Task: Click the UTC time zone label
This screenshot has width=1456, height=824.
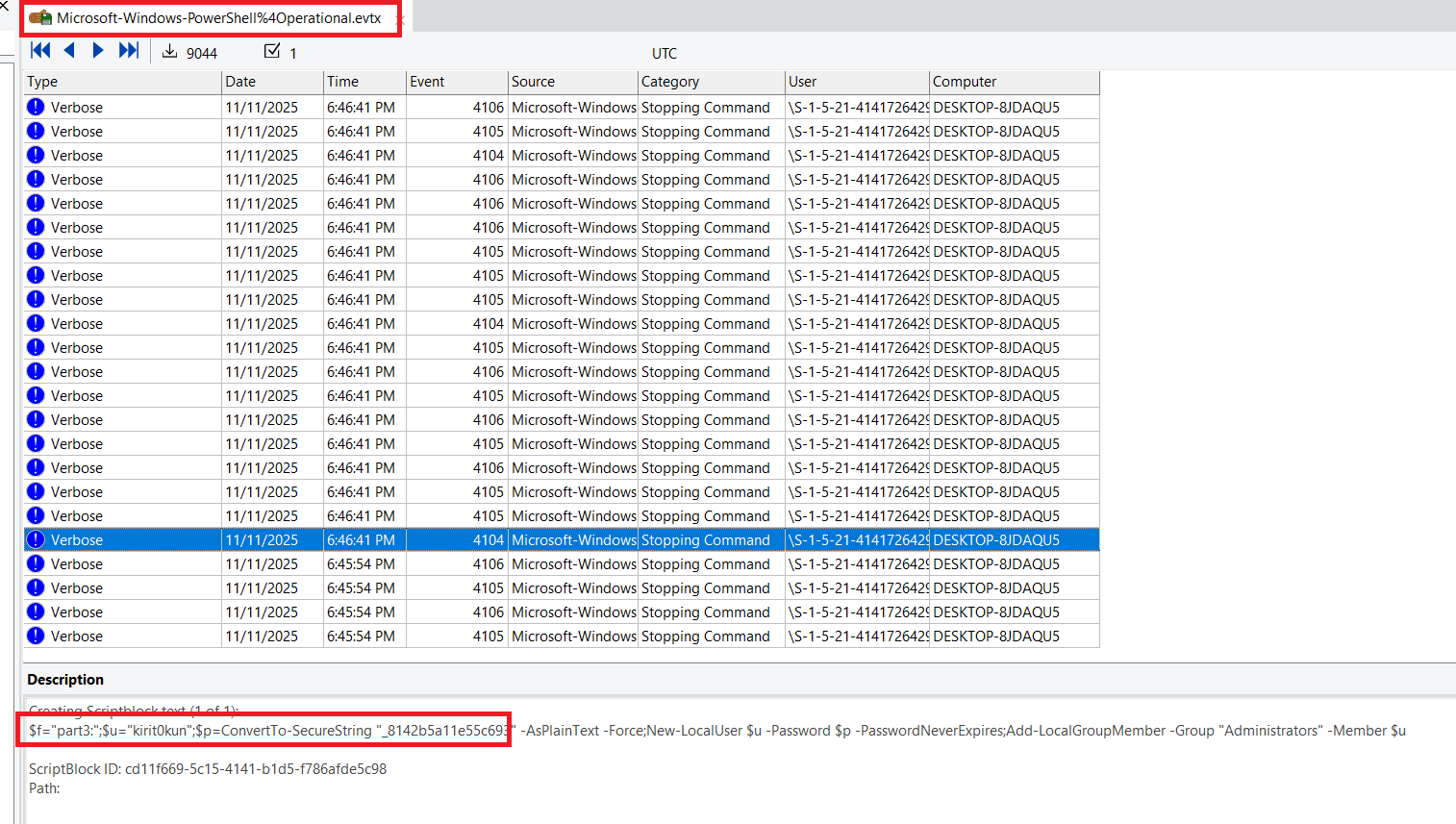Action: pos(664,54)
